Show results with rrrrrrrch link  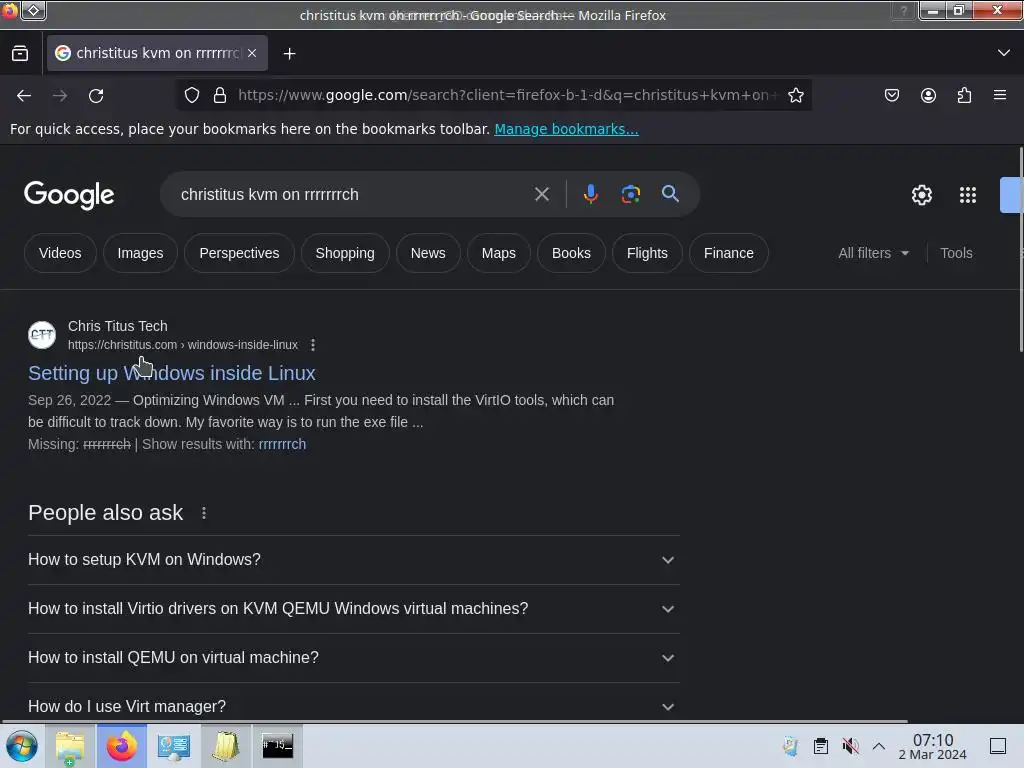pyautogui.click(x=282, y=444)
